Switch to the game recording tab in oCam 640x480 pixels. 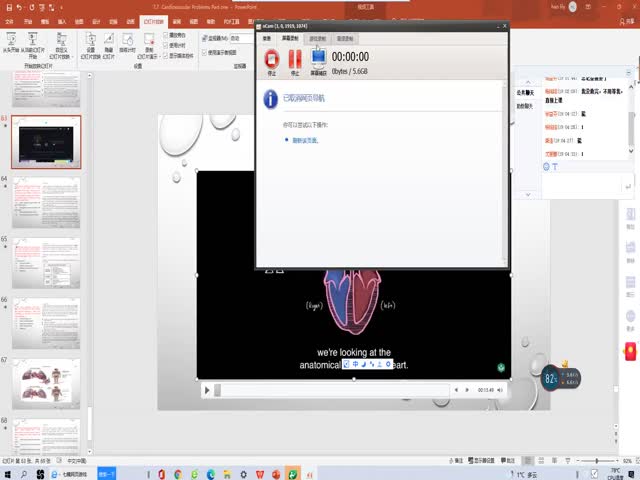(317, 38)
